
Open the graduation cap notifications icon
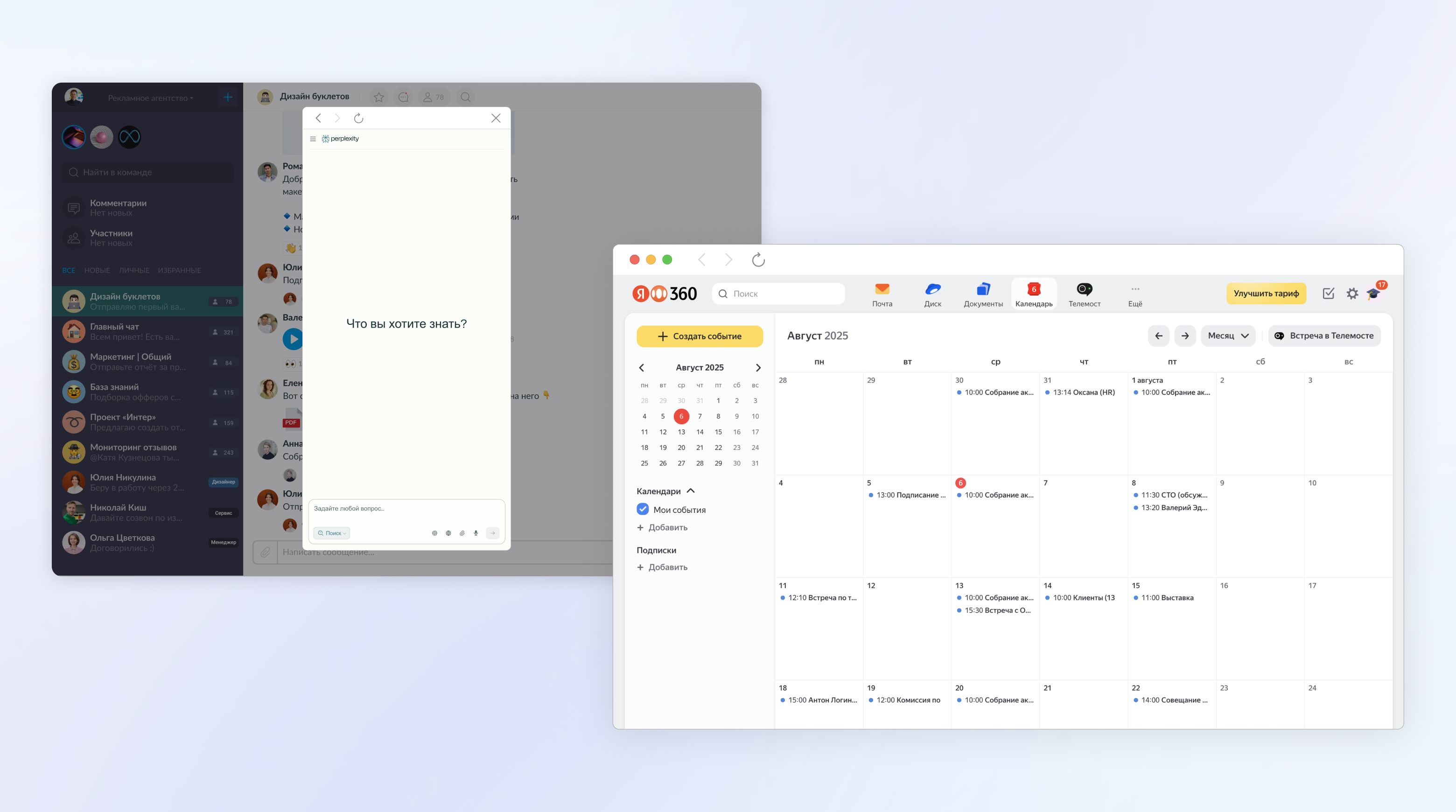(1373, 293)
